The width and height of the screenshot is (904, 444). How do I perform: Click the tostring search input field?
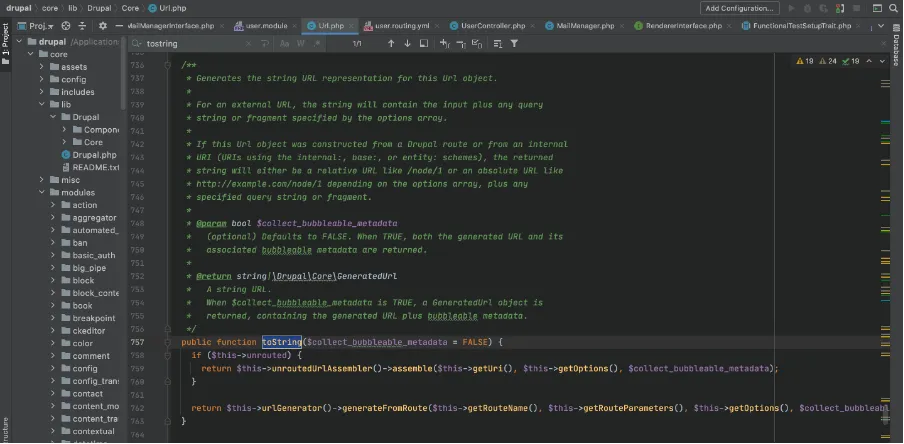pyautogui.click(x=193, y=43)
